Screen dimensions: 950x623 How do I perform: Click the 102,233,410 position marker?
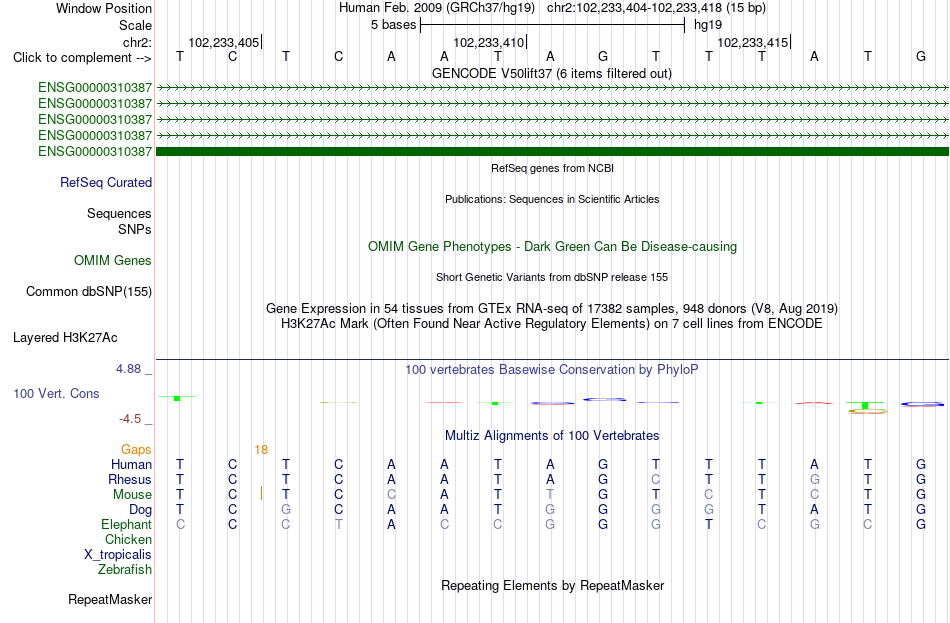coord(490,42)
